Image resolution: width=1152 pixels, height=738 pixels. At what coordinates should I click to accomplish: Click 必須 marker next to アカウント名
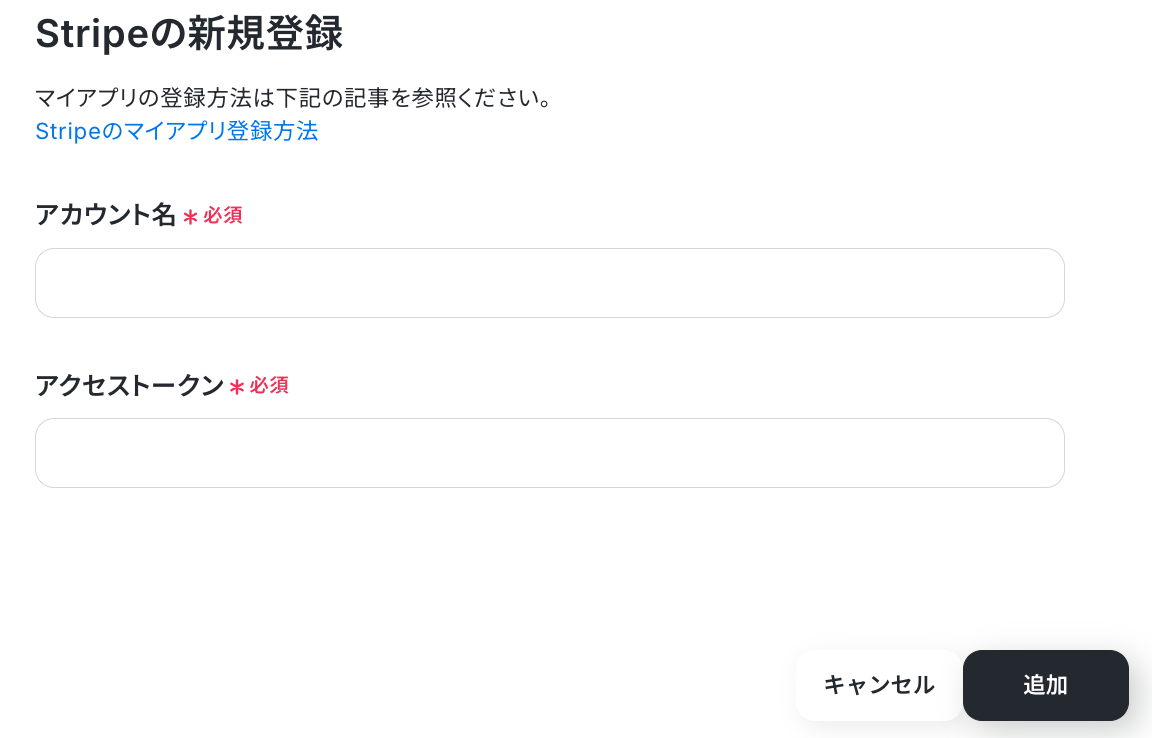(223, 215)
